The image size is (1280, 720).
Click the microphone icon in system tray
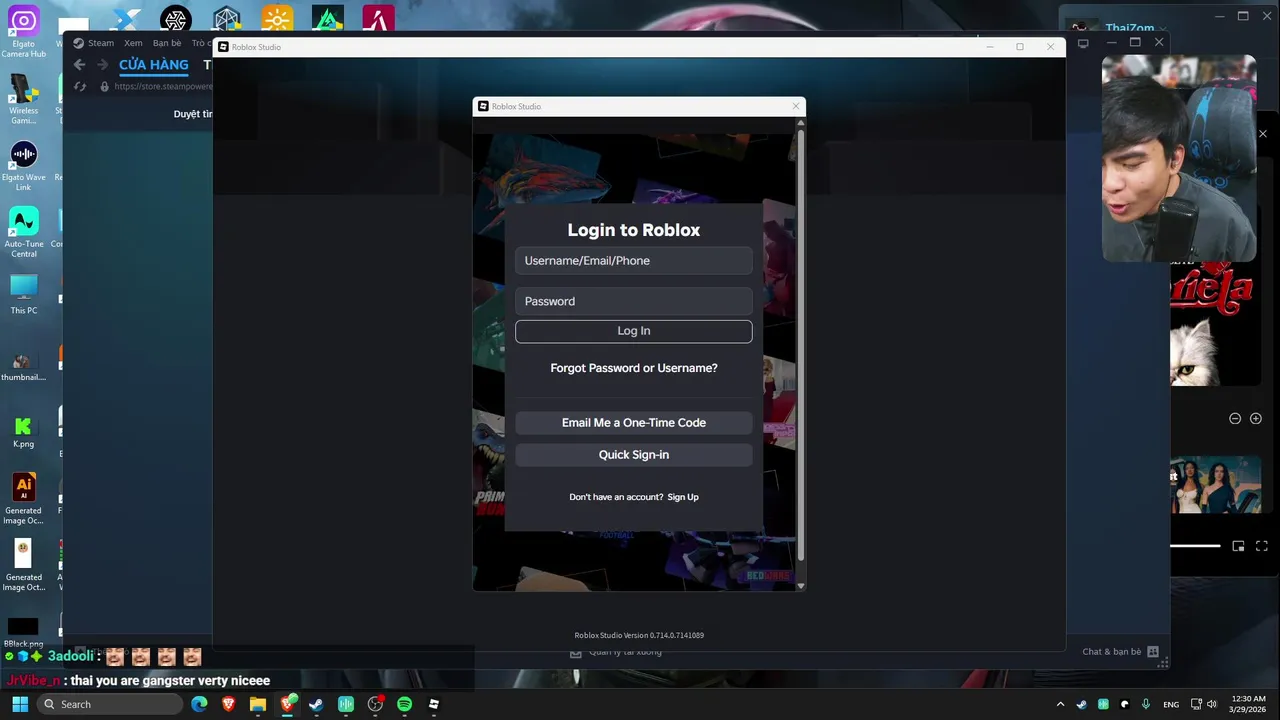click(1146, 704)
